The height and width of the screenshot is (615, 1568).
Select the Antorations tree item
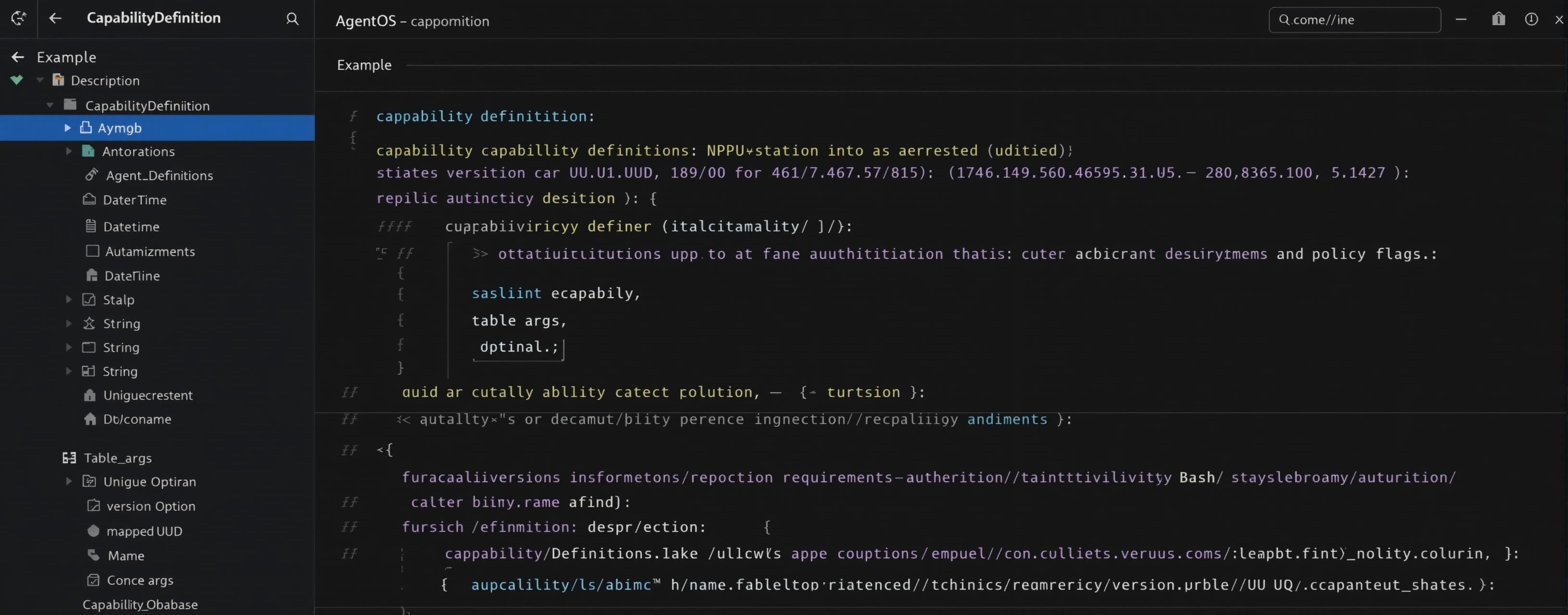(x=138, y=151)
